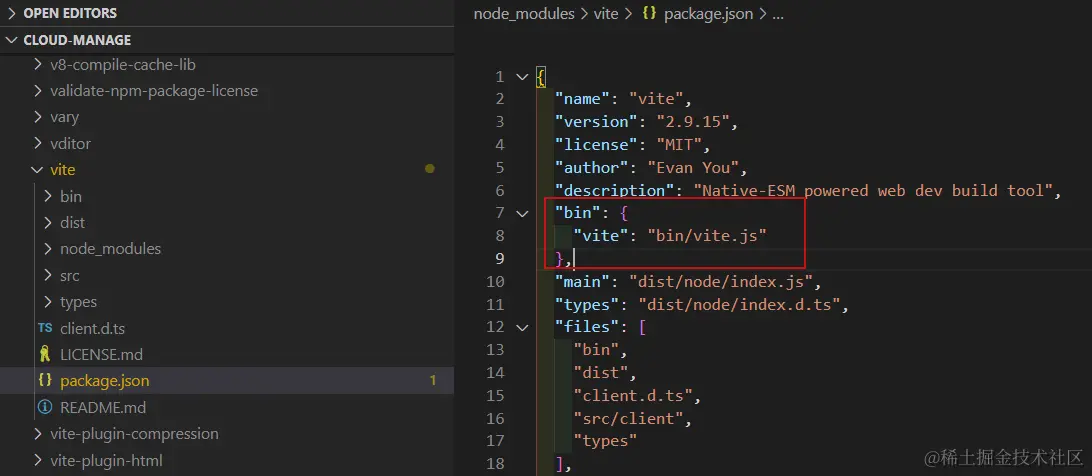Image resolution: width=1092 pixels, height=476 pixels.
Task: Click package.json in the breadcrumb
Action: point(708,14)
